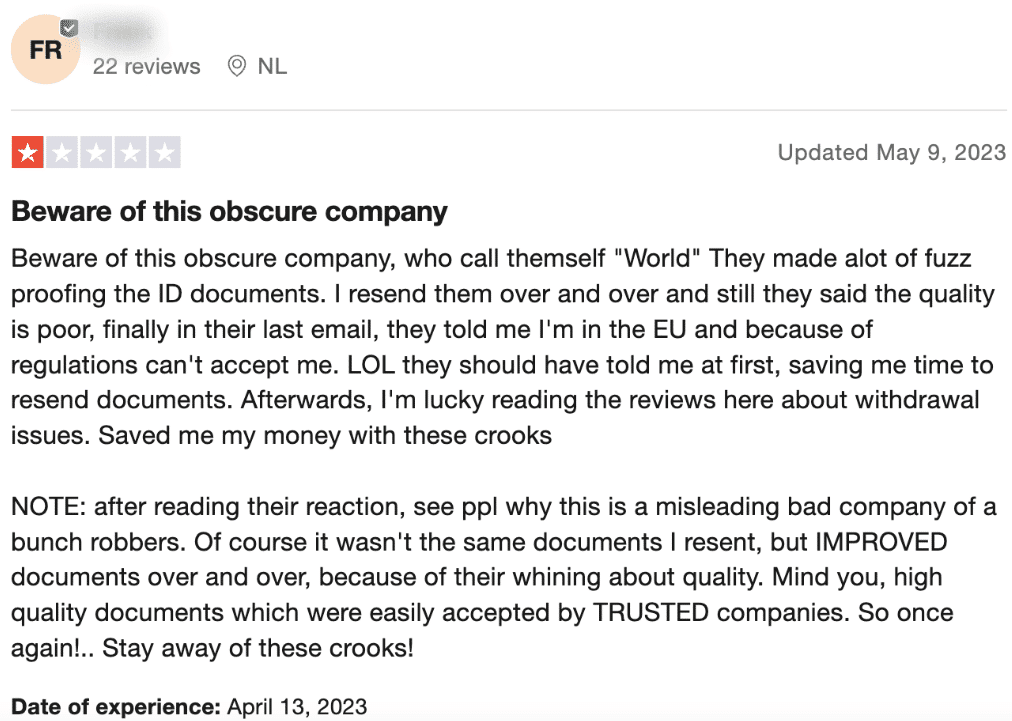Open the reviewer's 22 reviews count
This screenshot has width=1012, height=721.
[x=147, y=66]
